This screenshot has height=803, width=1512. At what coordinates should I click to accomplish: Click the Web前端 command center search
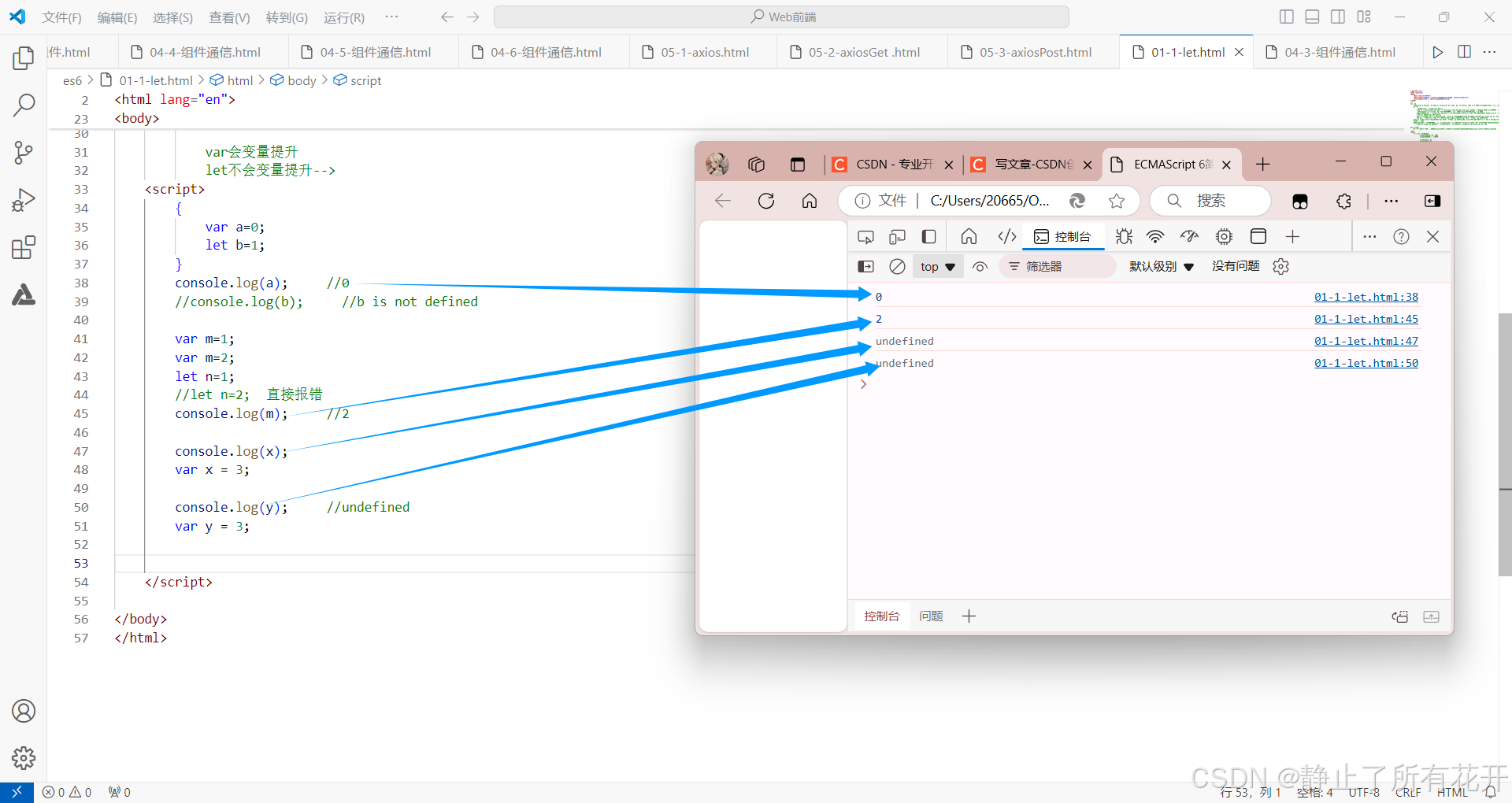(x=781, y=17)
